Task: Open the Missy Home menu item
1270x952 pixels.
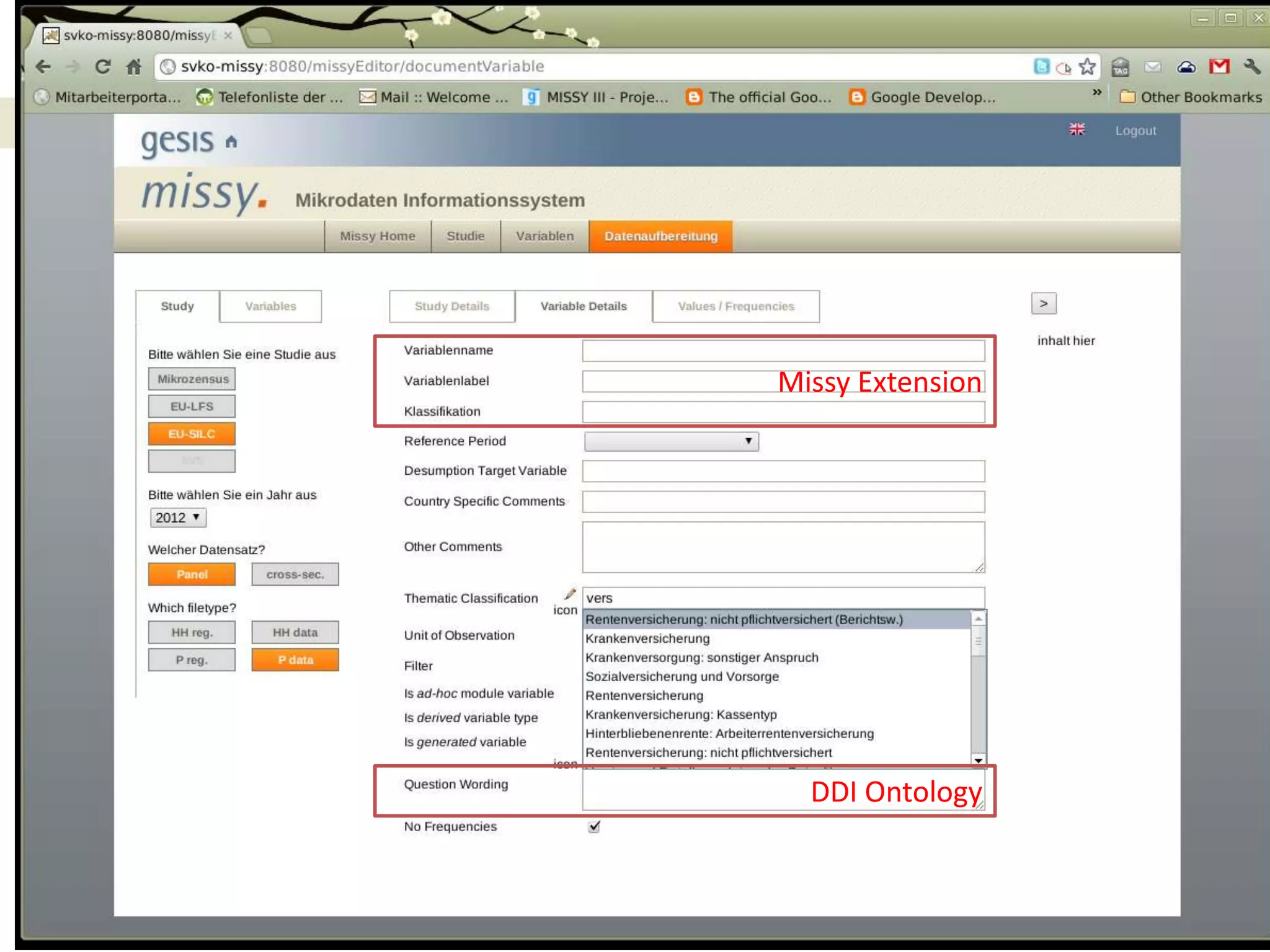Action: pos(378,236)
